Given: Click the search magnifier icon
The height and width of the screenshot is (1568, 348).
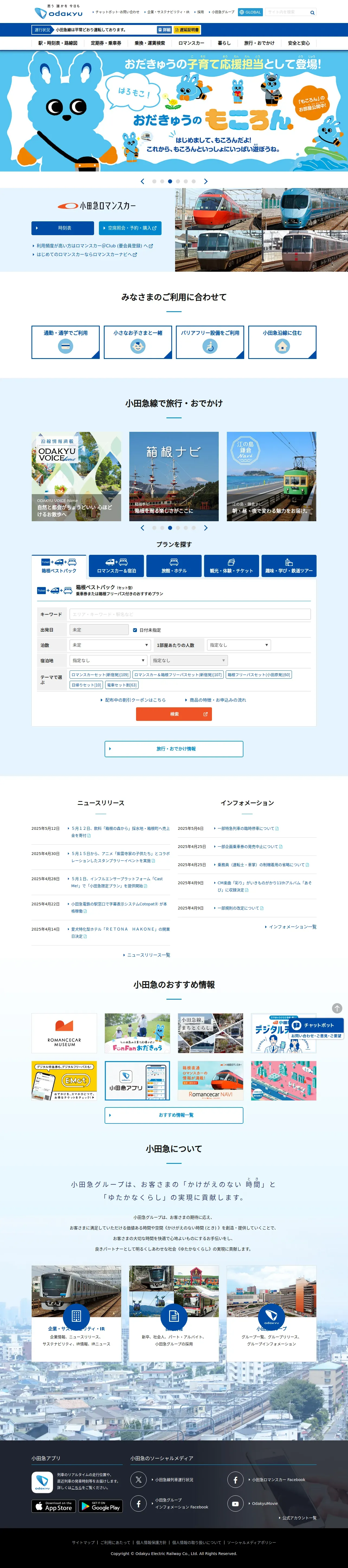Looking at the screenshot, I should [313, 12].
